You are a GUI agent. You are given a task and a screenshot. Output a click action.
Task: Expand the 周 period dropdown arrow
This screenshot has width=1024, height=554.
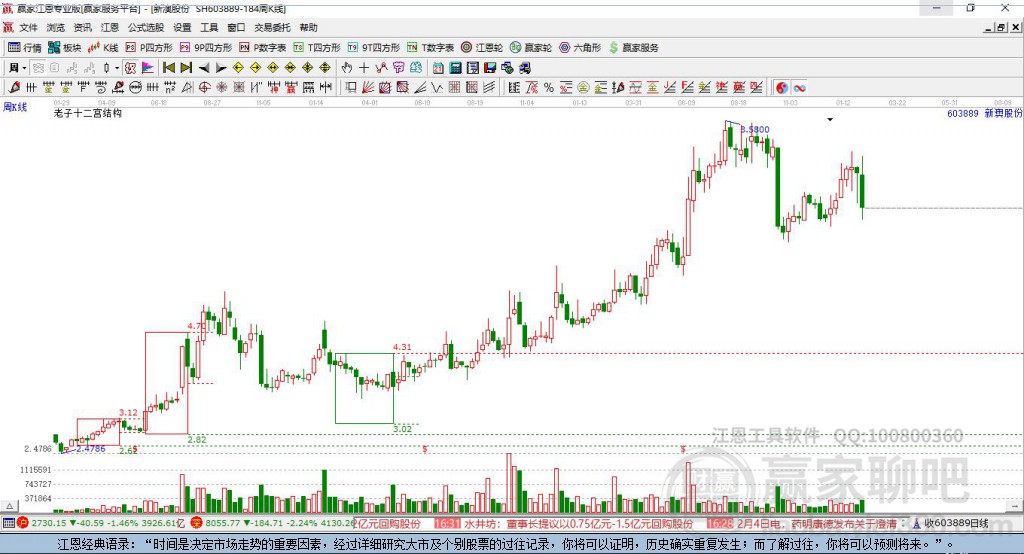pos(24,67)
